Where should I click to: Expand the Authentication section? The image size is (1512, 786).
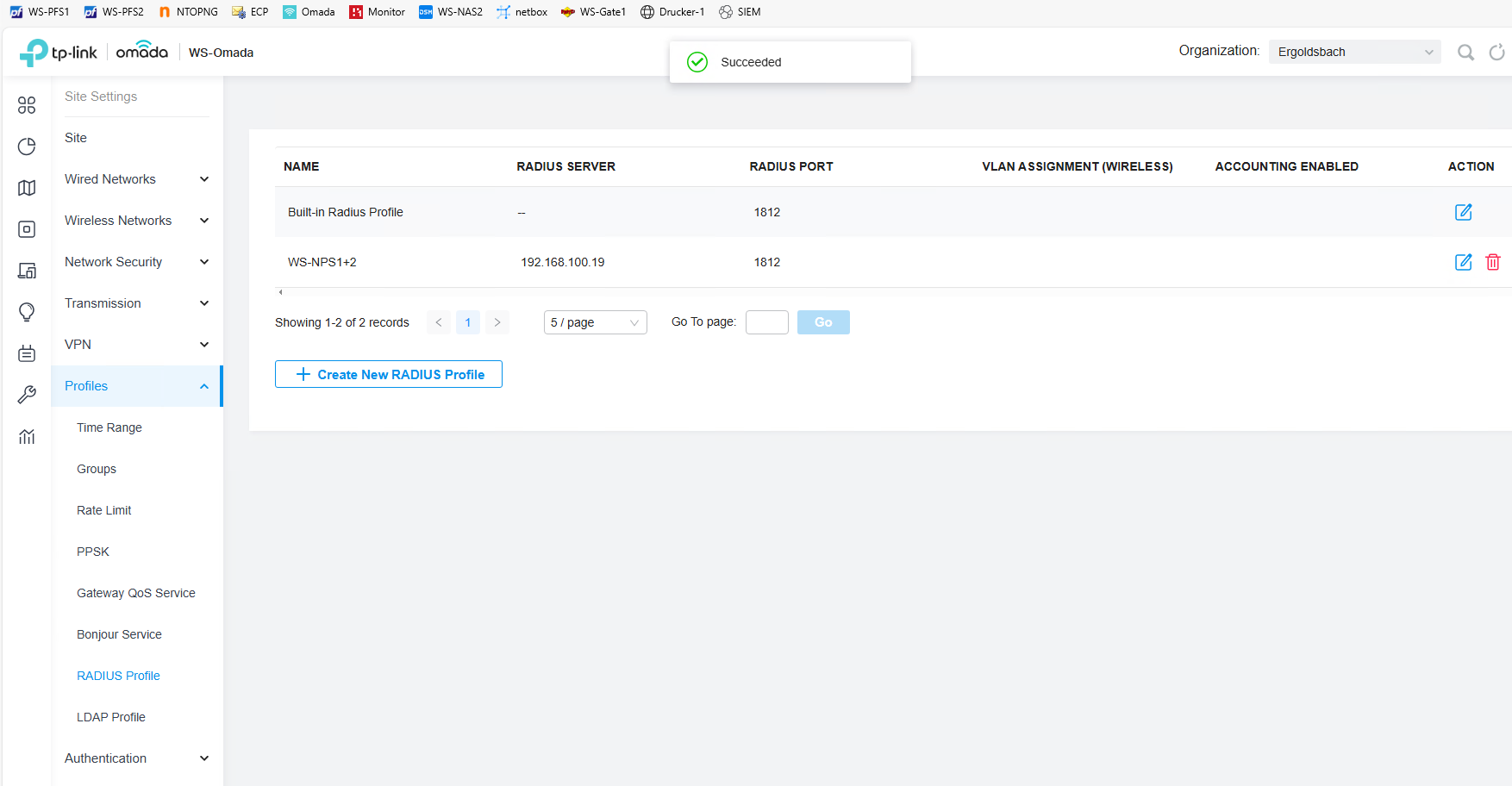(136, 758)
